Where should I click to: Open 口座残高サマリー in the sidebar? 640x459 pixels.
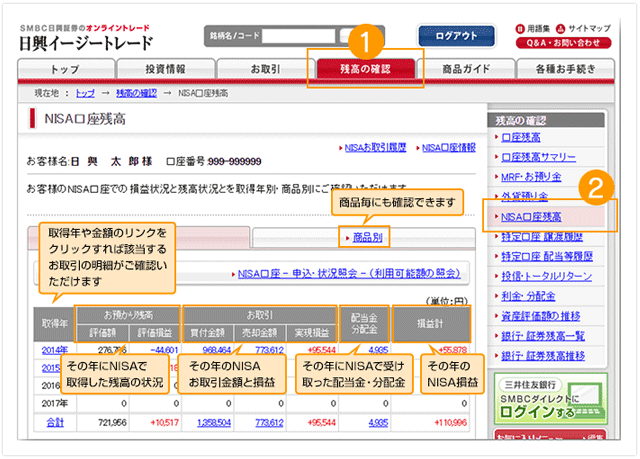538,158
